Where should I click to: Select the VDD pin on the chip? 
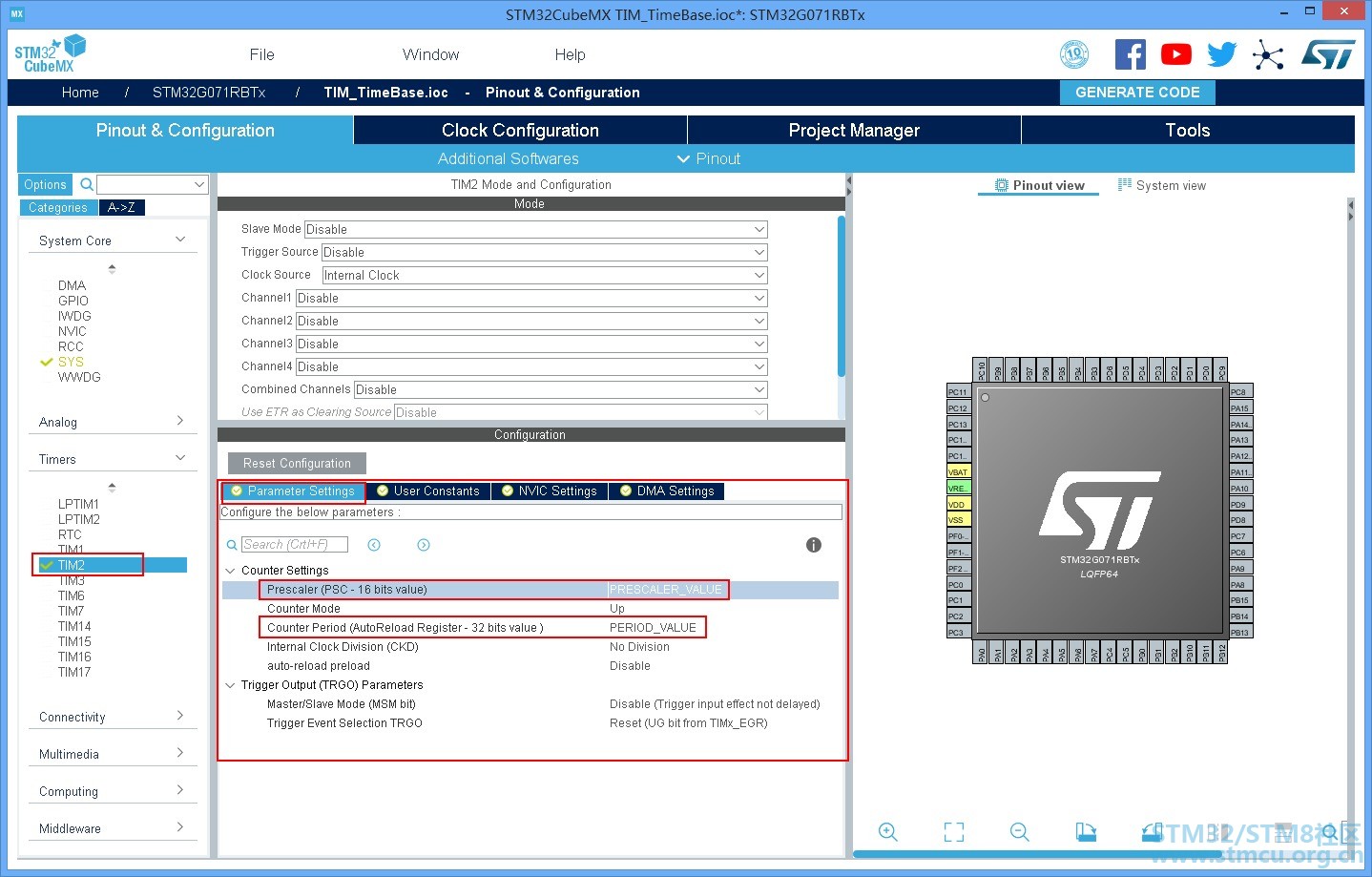[x=958, y=504]
